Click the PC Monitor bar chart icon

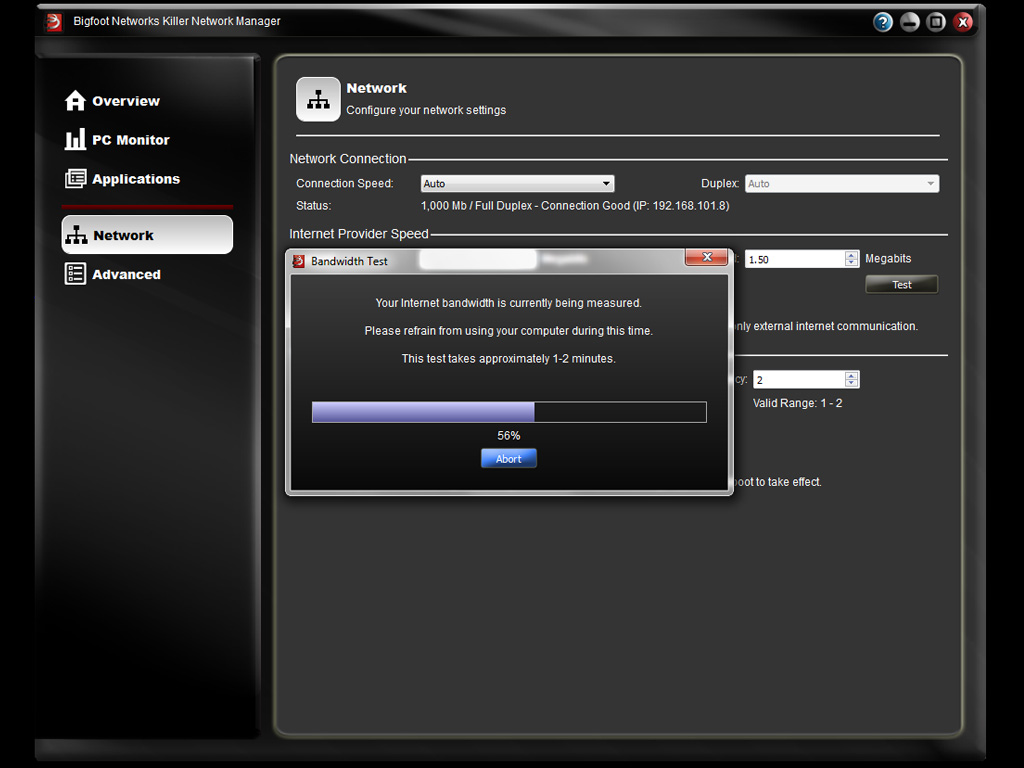[75, 139]
